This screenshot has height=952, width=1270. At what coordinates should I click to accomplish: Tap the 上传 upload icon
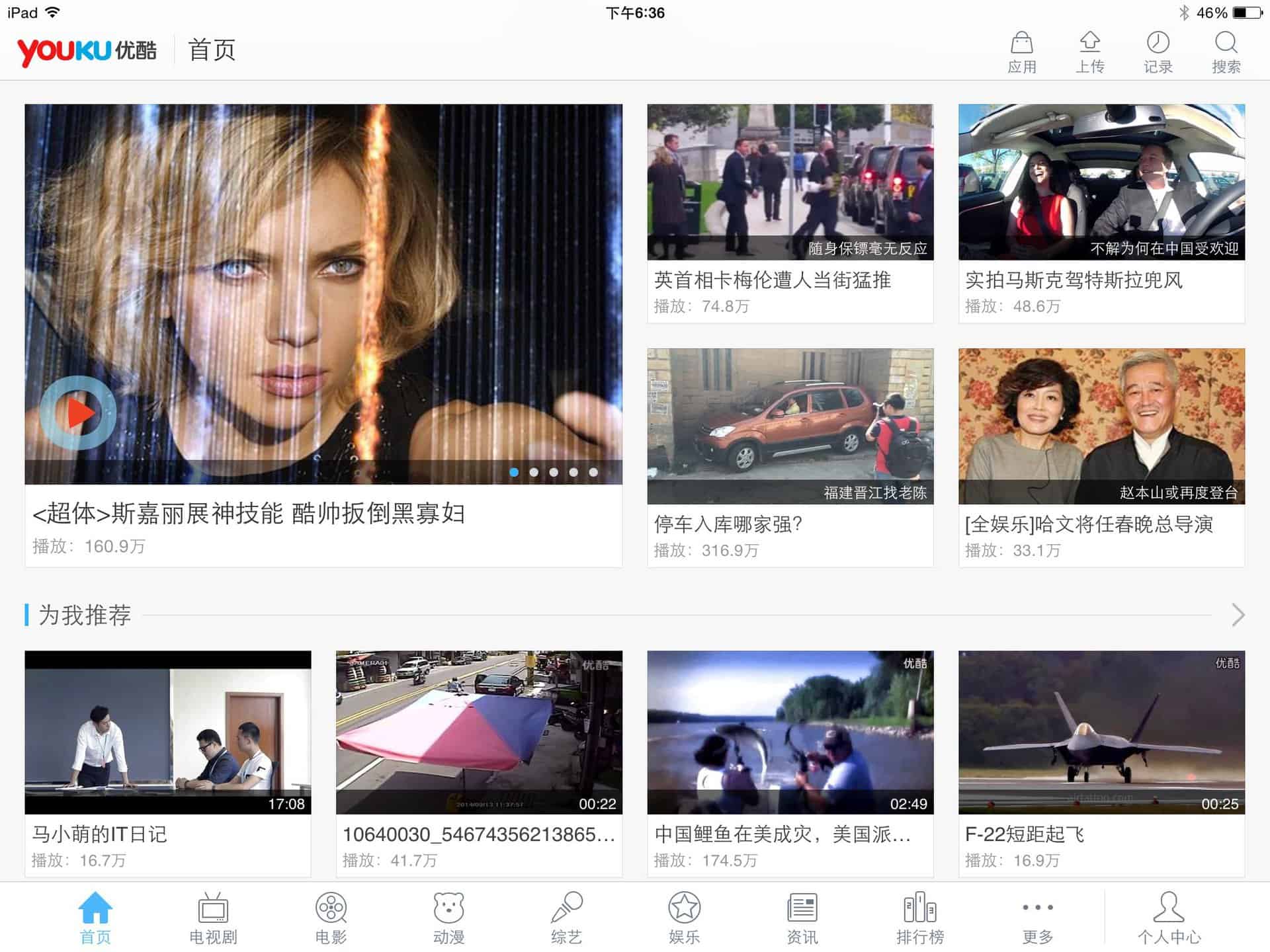point(1089,44)
